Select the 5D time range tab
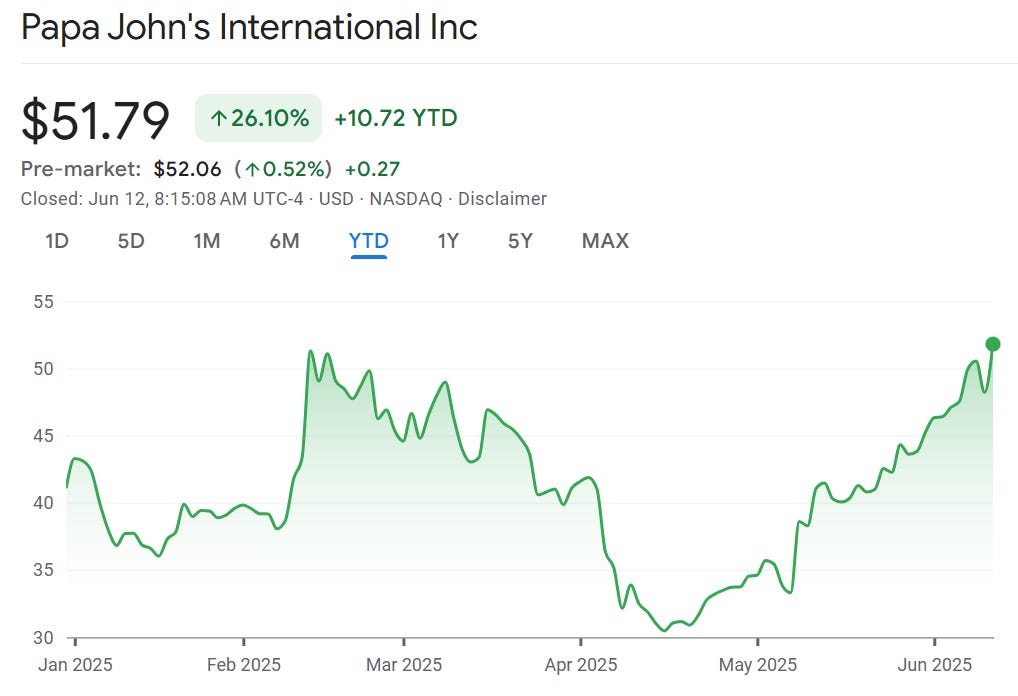 (130, 241)
